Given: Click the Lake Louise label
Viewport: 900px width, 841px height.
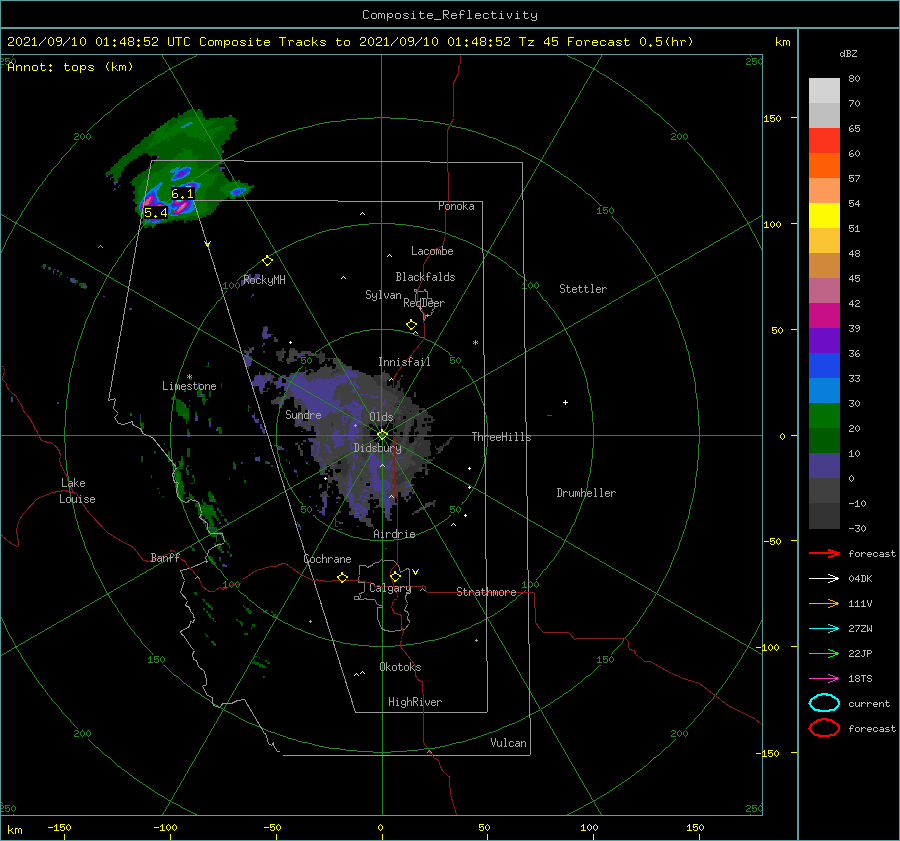Looking at the screenshot, I should (x=77, y=491).
